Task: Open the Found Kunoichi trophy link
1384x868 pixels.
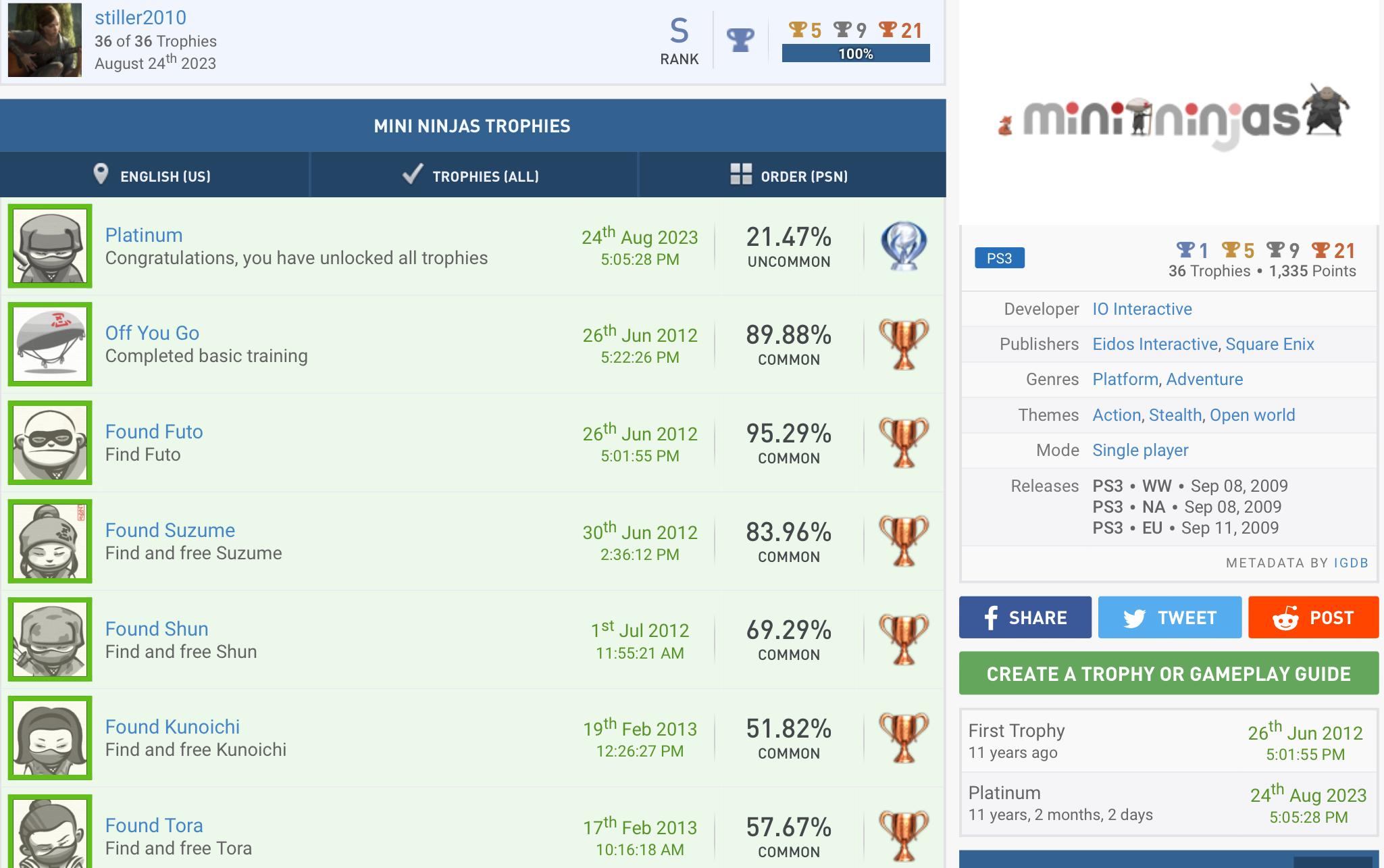Action: [172, 727]
